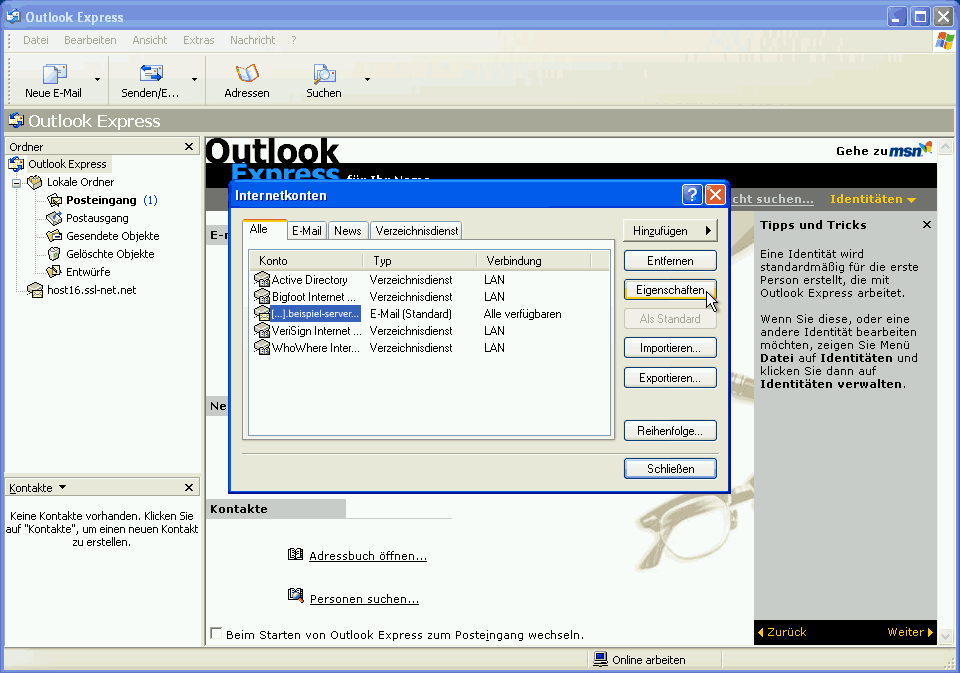Enable switching to Posteingang on startup
Image resolution: width=960 pixels, height=673 pixels.
pyautogui.click(x=215, y=633)
